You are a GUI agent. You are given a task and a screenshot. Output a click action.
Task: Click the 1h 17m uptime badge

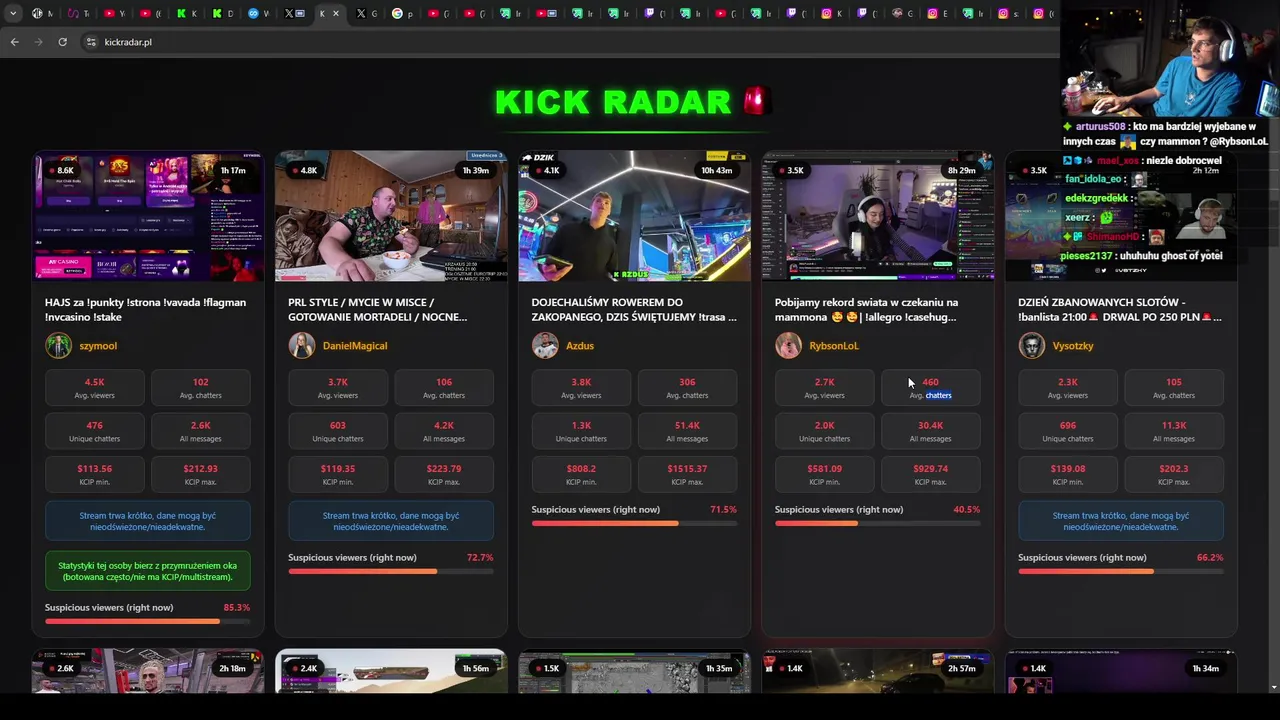coord(233,170)
